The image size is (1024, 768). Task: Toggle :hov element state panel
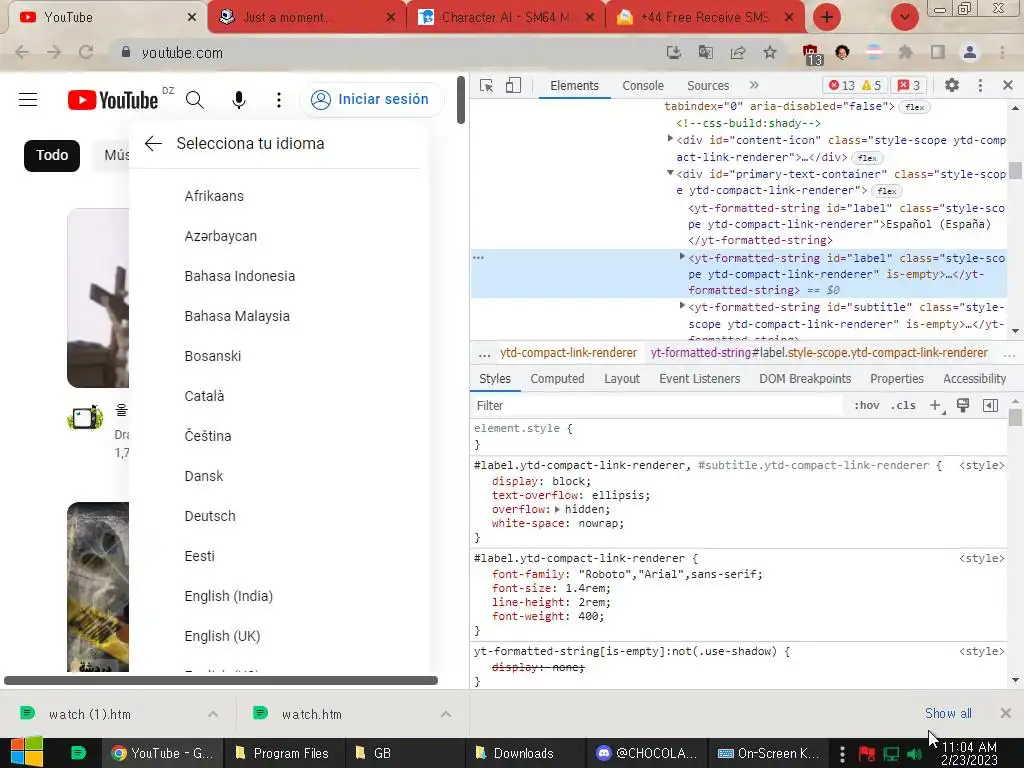(867, 406)
